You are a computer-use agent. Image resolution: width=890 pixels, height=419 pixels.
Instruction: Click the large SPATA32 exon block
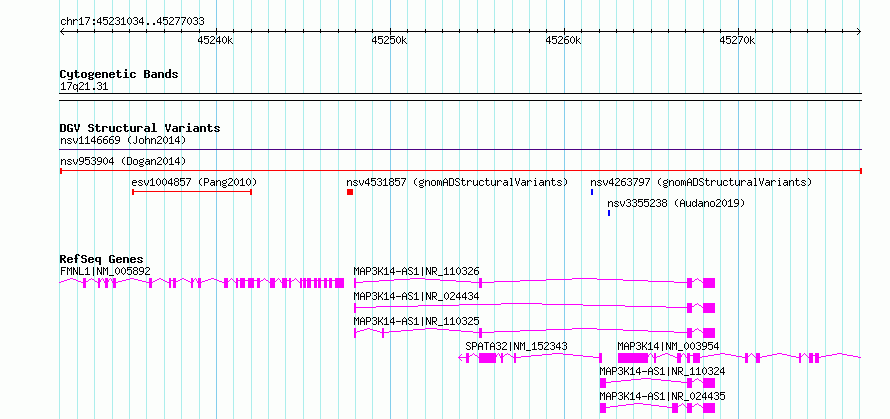[488, 358]
